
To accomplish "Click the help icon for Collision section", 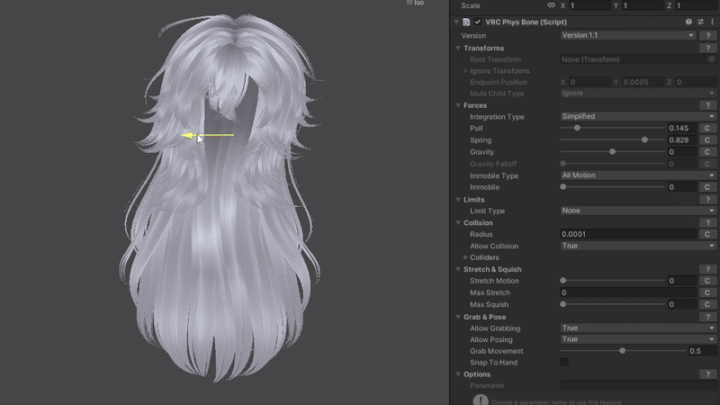I will [x=707, y=222].
